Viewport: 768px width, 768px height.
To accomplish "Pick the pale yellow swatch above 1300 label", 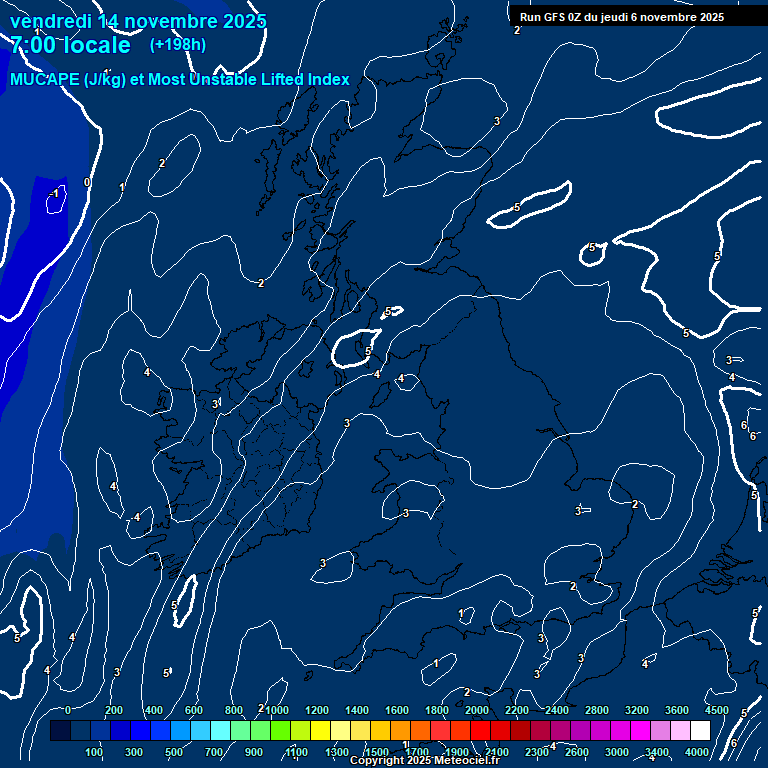I will point(340,731).
